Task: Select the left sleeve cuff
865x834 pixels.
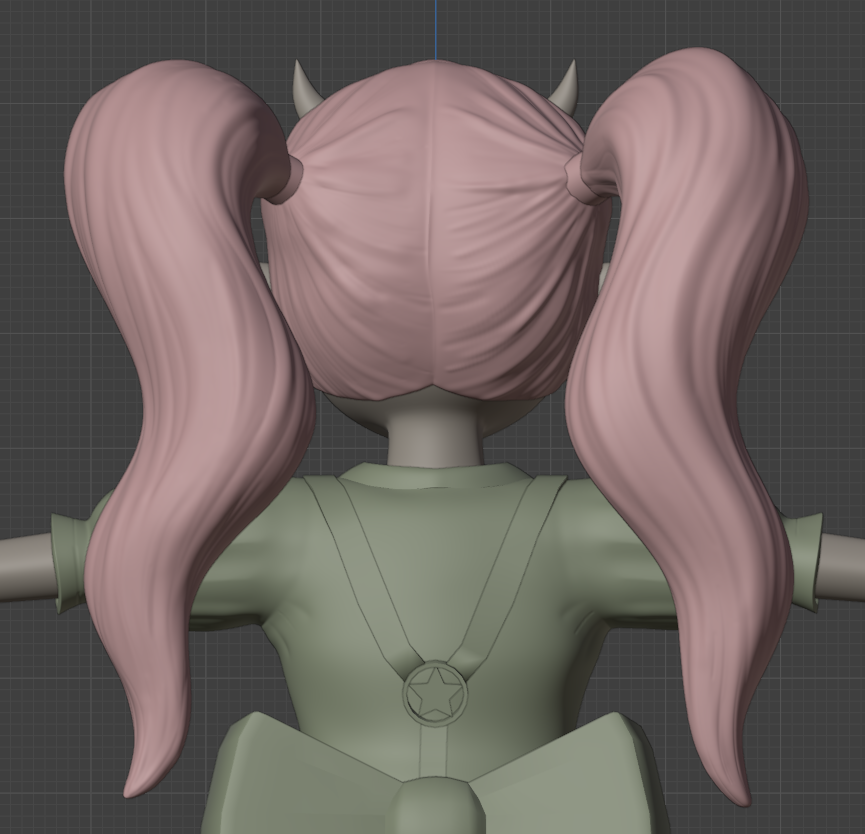Action: click(70, 563)
